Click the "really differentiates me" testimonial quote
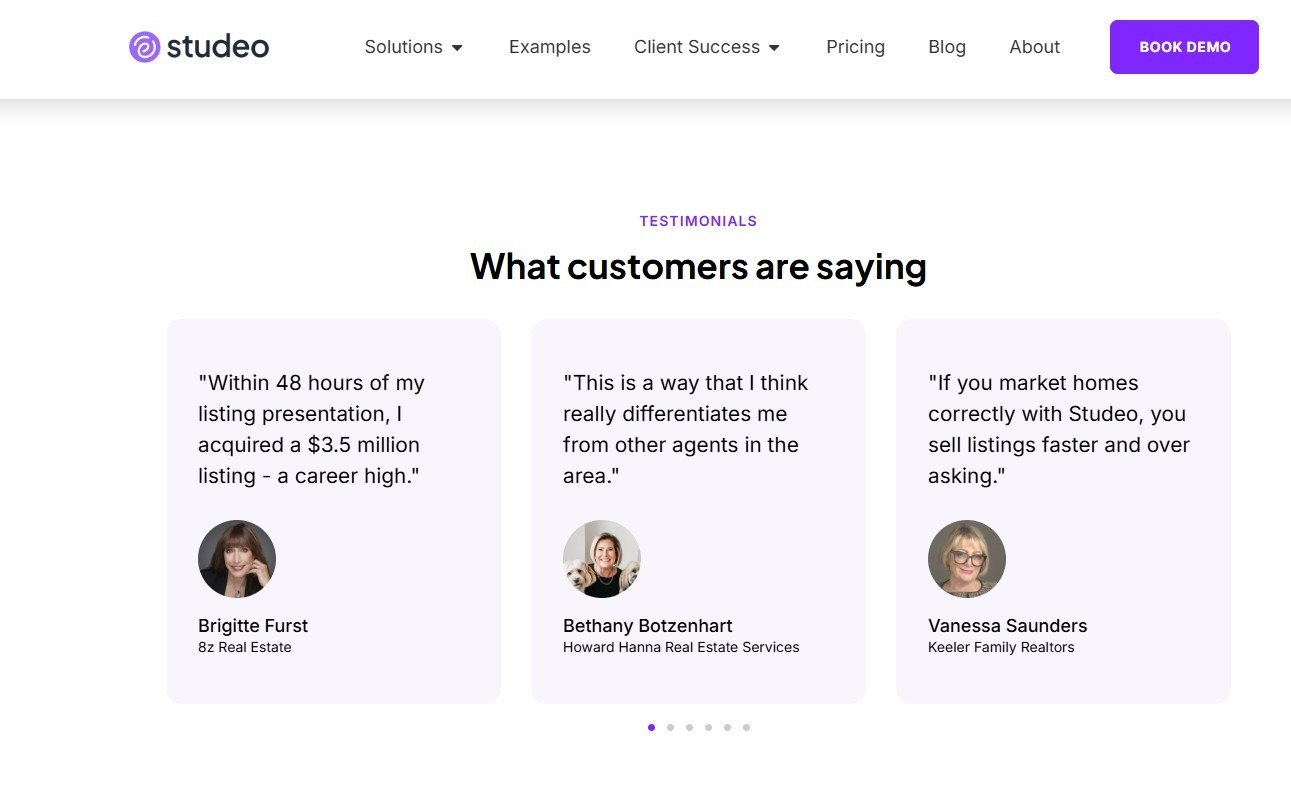1291x787 pixels. (x=686, y=429)
